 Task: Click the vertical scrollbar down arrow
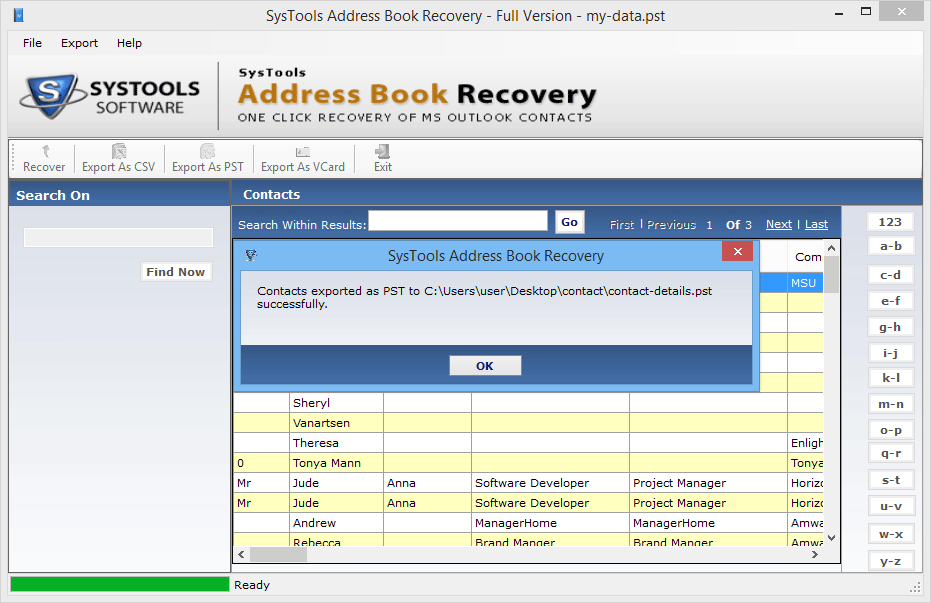831,538
